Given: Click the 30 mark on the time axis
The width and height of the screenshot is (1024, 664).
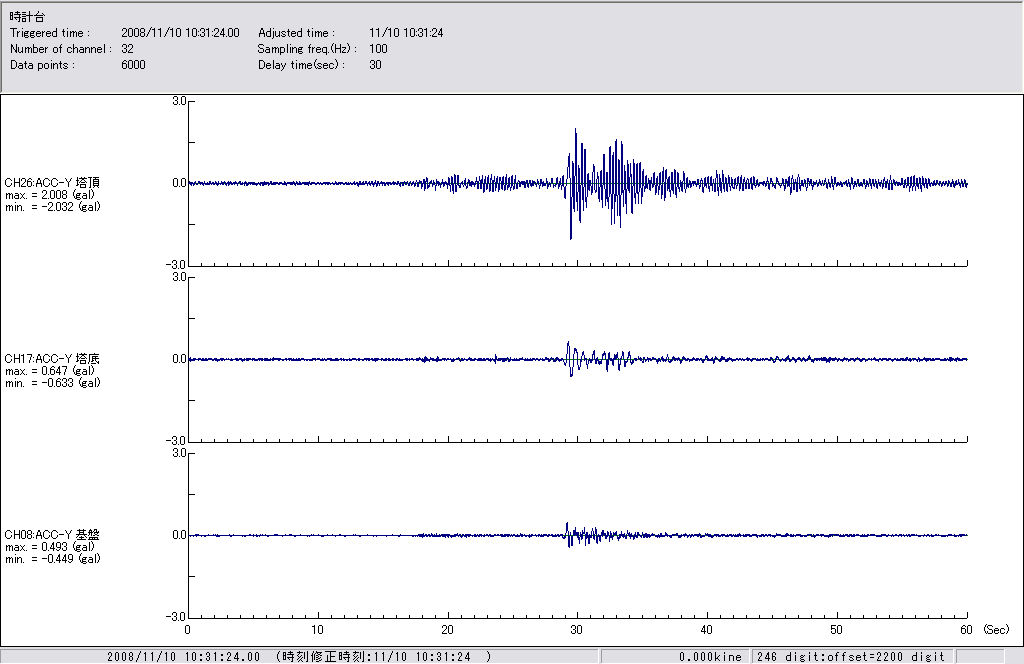Looking at the screenshot, I should [577, 630].
